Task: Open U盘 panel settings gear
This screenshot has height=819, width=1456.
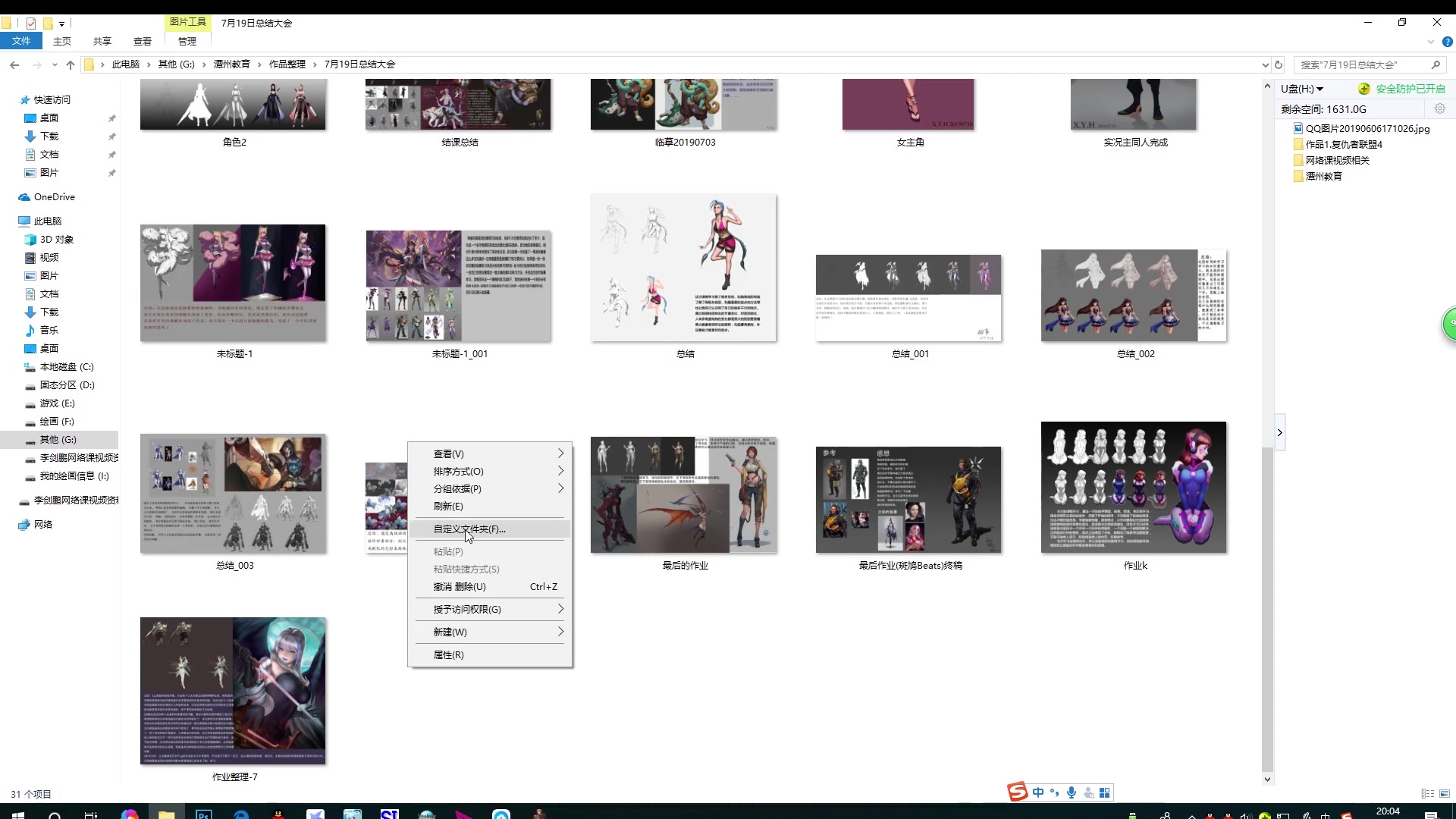Action: (1440, 109)
